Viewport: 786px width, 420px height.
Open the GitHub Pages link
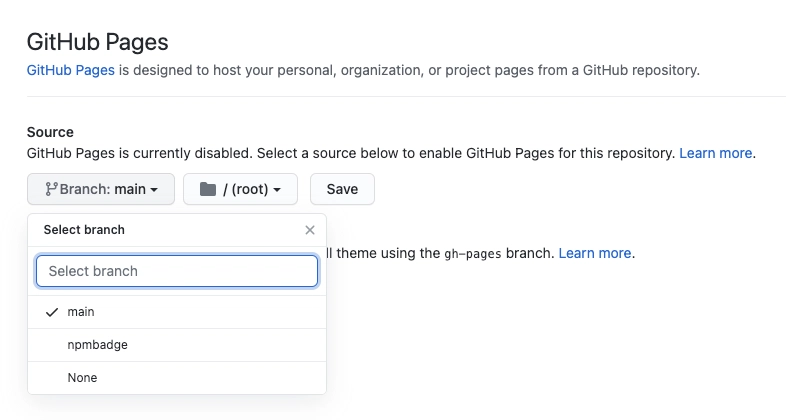(71, 70)
